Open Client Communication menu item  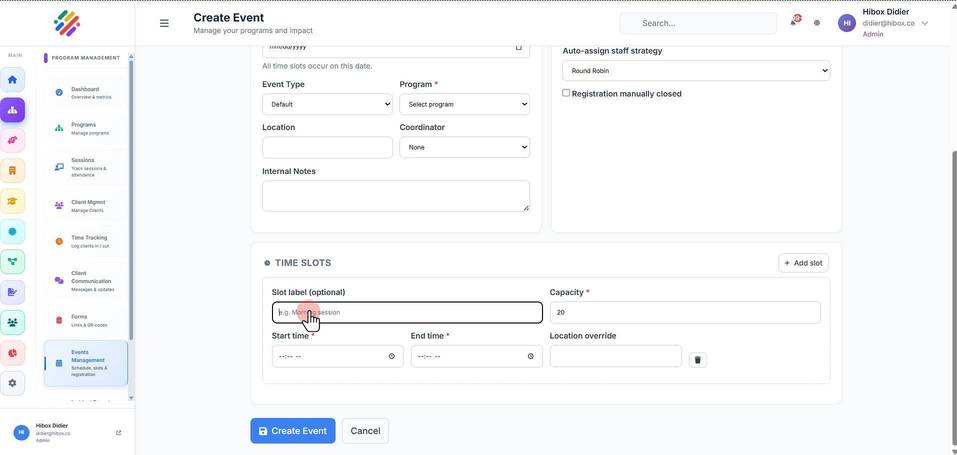click(x=85, y=281)
